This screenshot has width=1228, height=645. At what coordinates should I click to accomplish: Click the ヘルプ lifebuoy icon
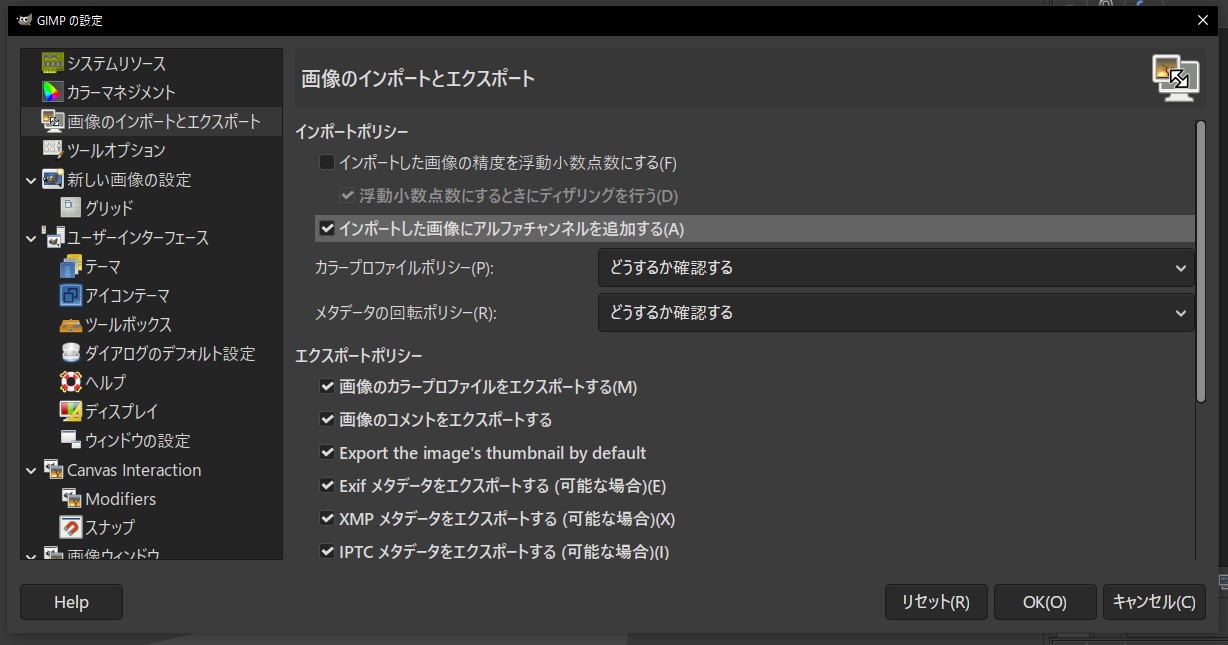pyautogui.click(x=70, y=382)
